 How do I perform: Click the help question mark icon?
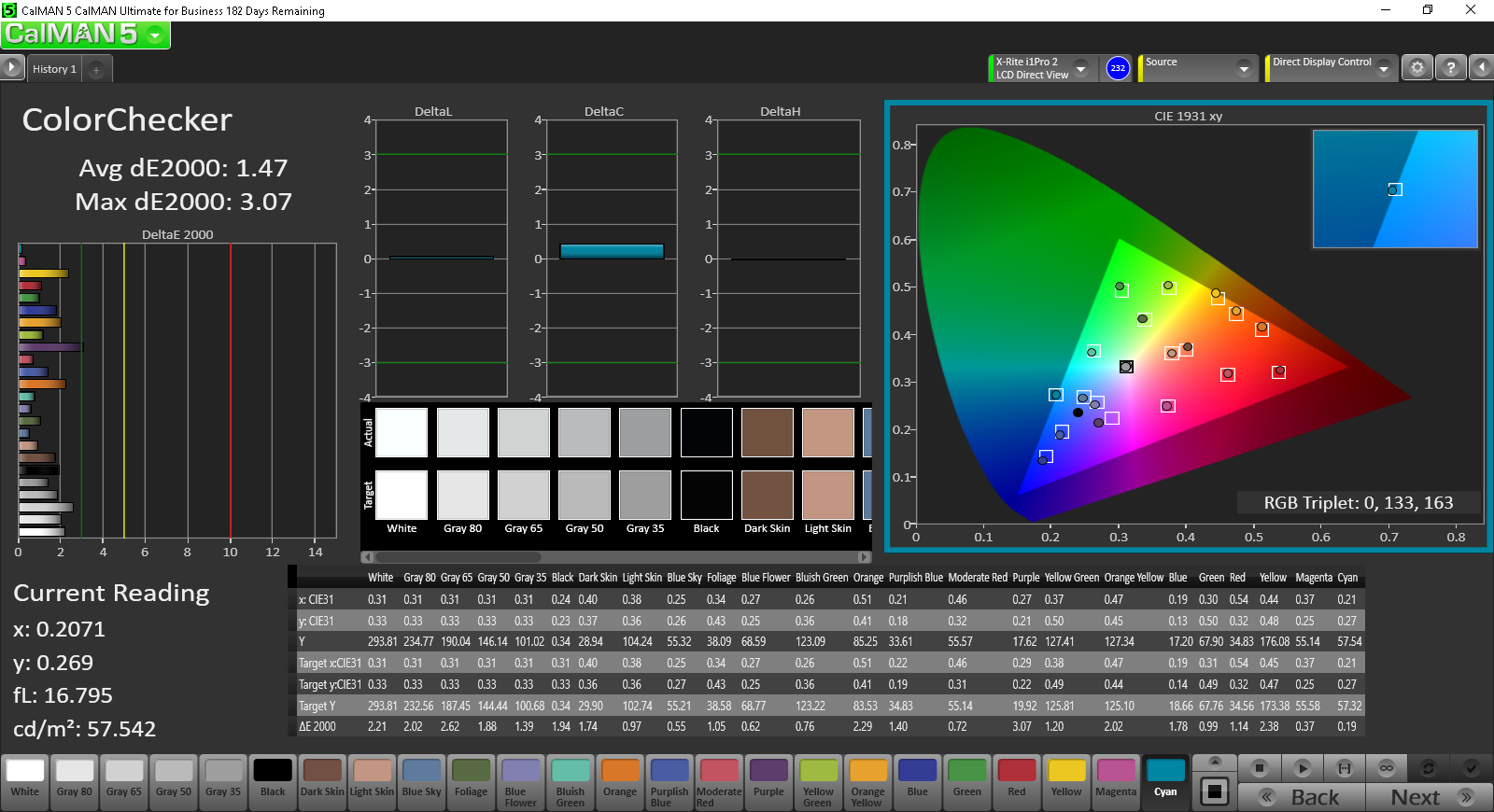click(1450, 68)
